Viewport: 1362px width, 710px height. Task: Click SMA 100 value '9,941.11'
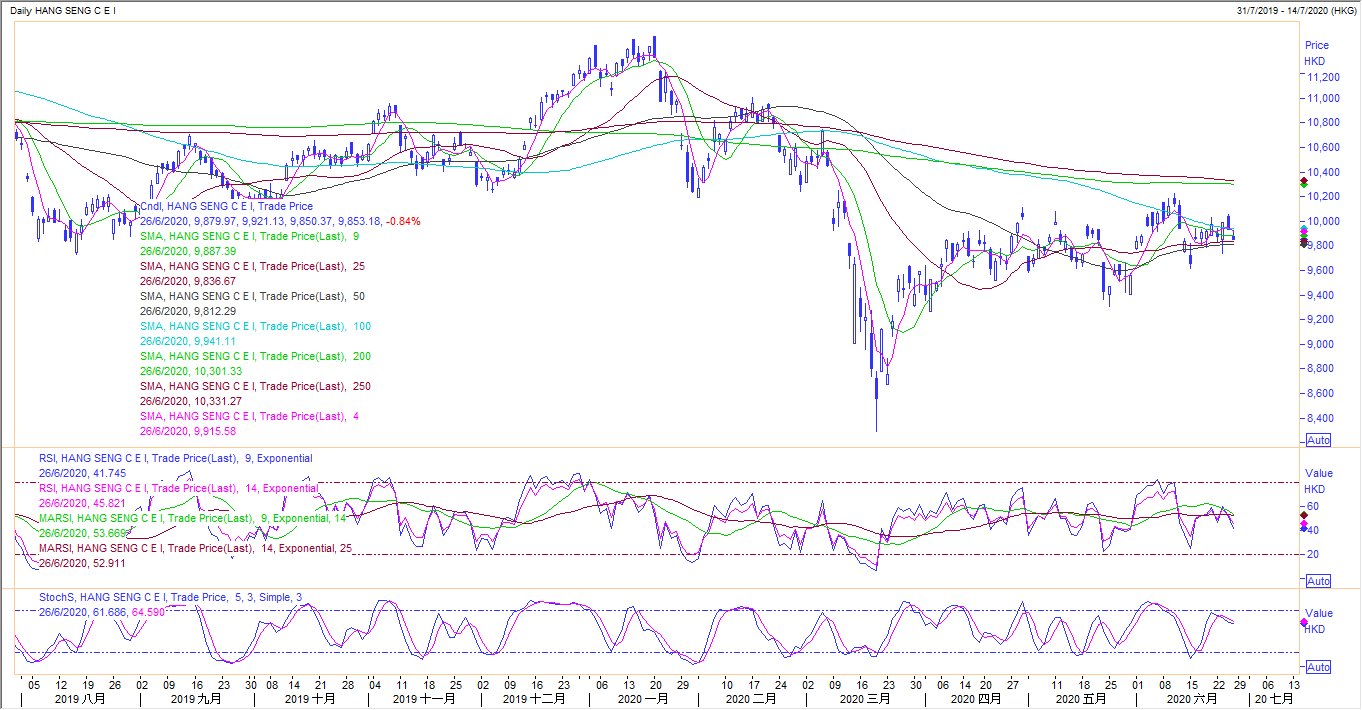[188, 341]
